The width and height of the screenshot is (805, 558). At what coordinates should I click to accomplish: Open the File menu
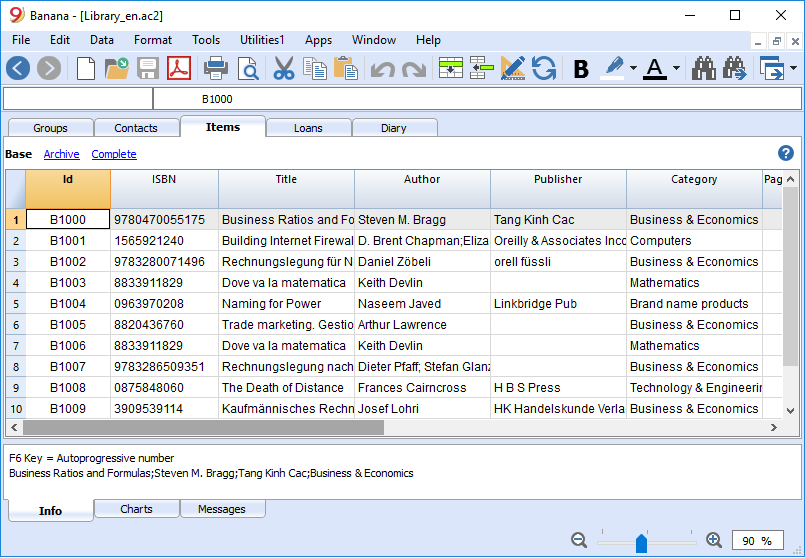pyautogui.click(x=21, y=40)
